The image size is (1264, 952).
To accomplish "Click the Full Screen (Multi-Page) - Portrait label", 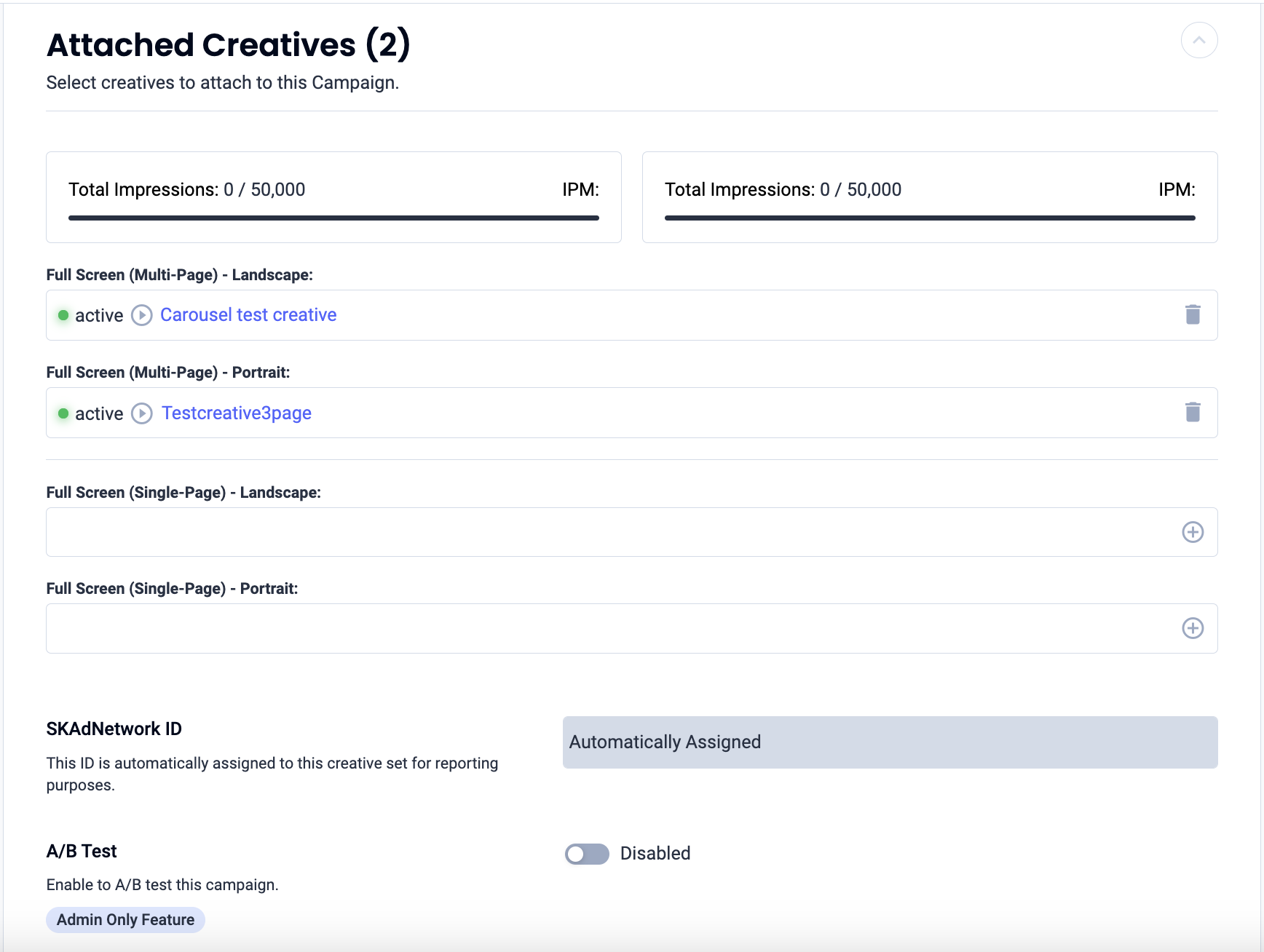I will coord(168,372).
